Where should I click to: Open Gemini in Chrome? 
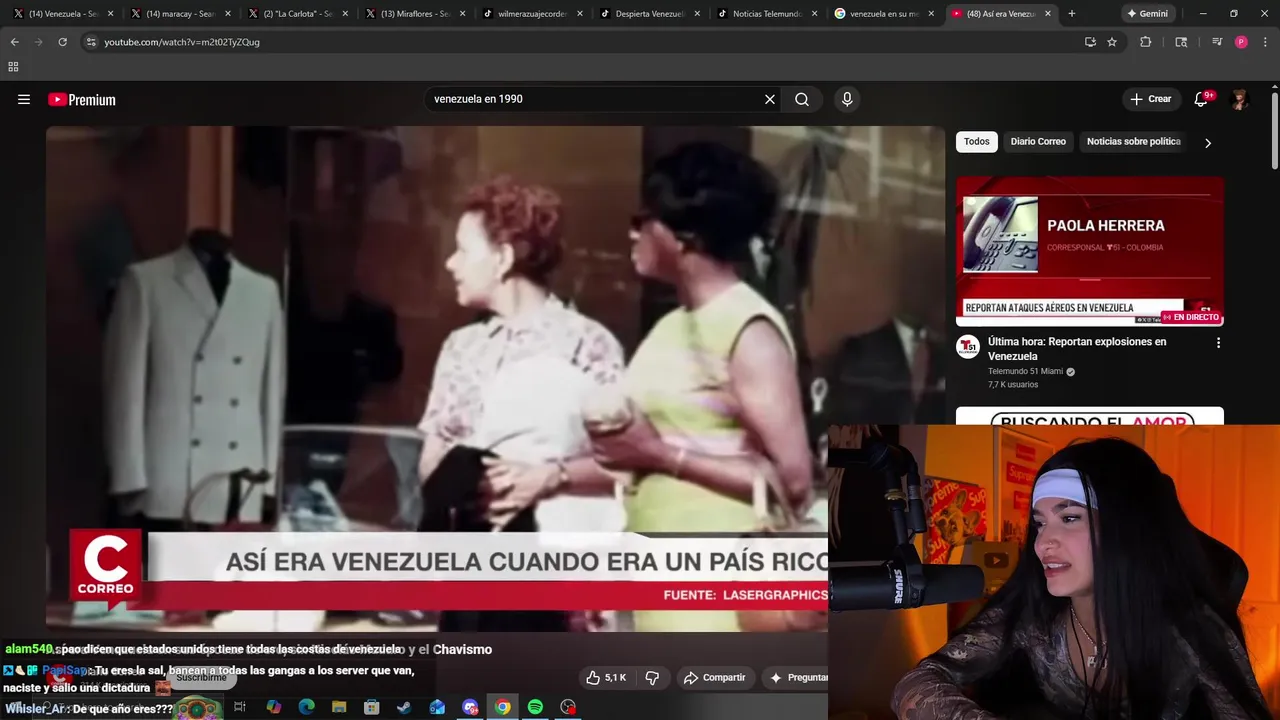1146,14
